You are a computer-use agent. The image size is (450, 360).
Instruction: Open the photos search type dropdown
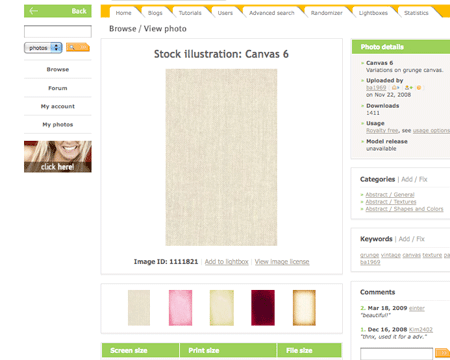[43, 48]
